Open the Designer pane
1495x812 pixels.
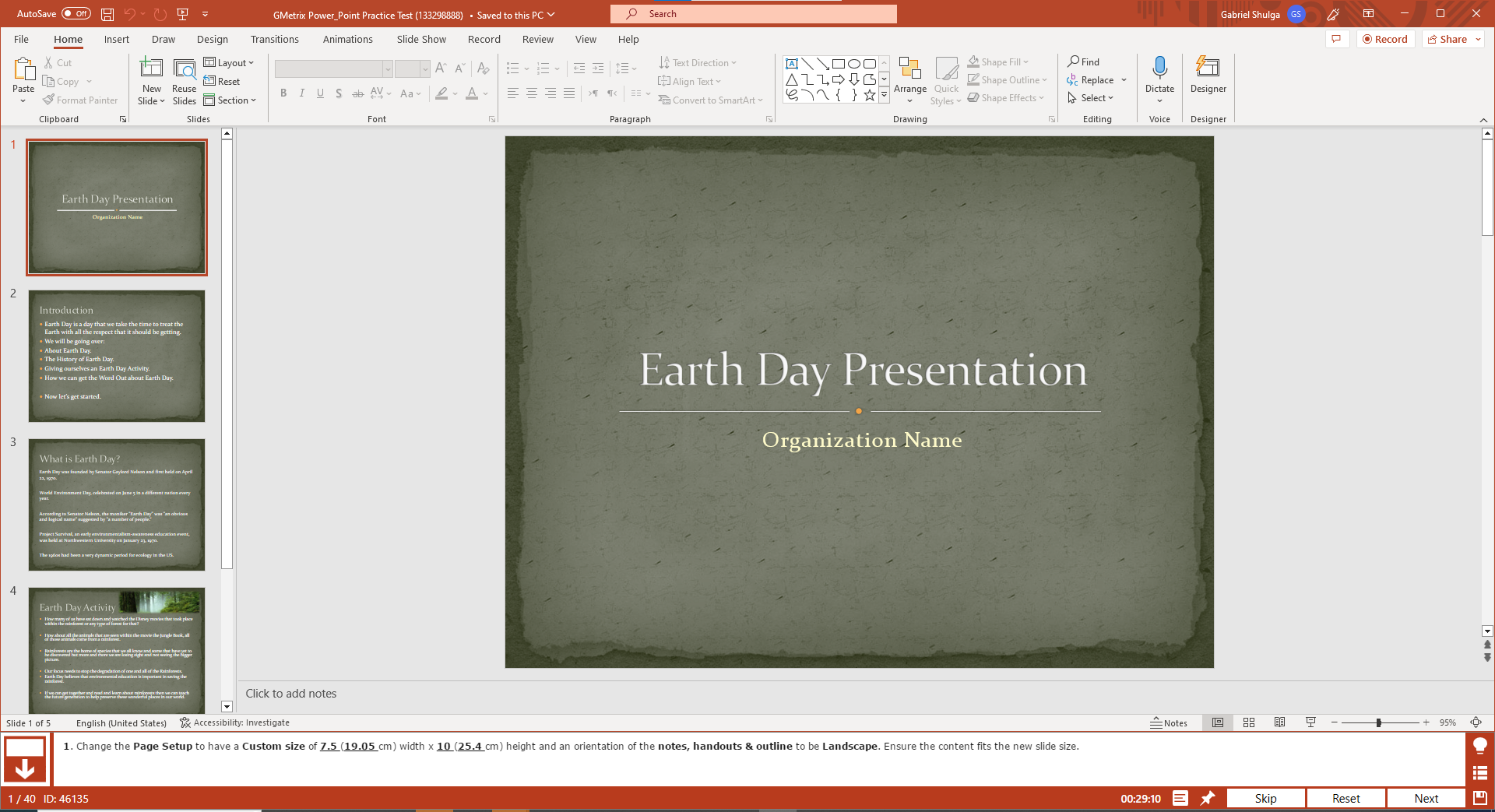pyautogui.click(x=1208, y=78)
